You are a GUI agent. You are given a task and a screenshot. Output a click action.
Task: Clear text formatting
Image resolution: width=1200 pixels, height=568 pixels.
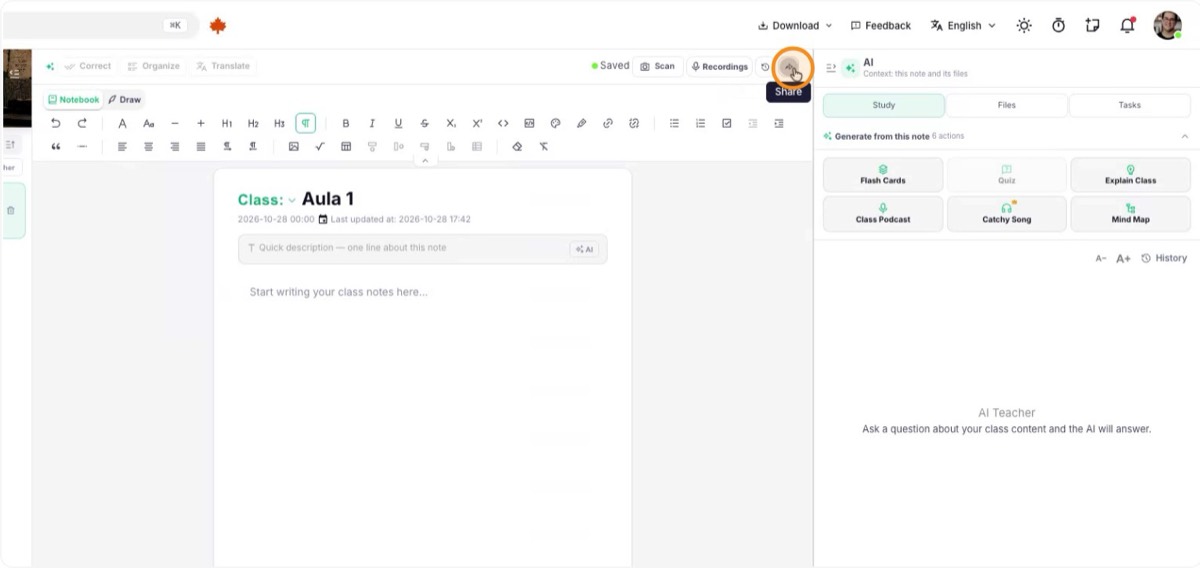click(x=543, y=146)
